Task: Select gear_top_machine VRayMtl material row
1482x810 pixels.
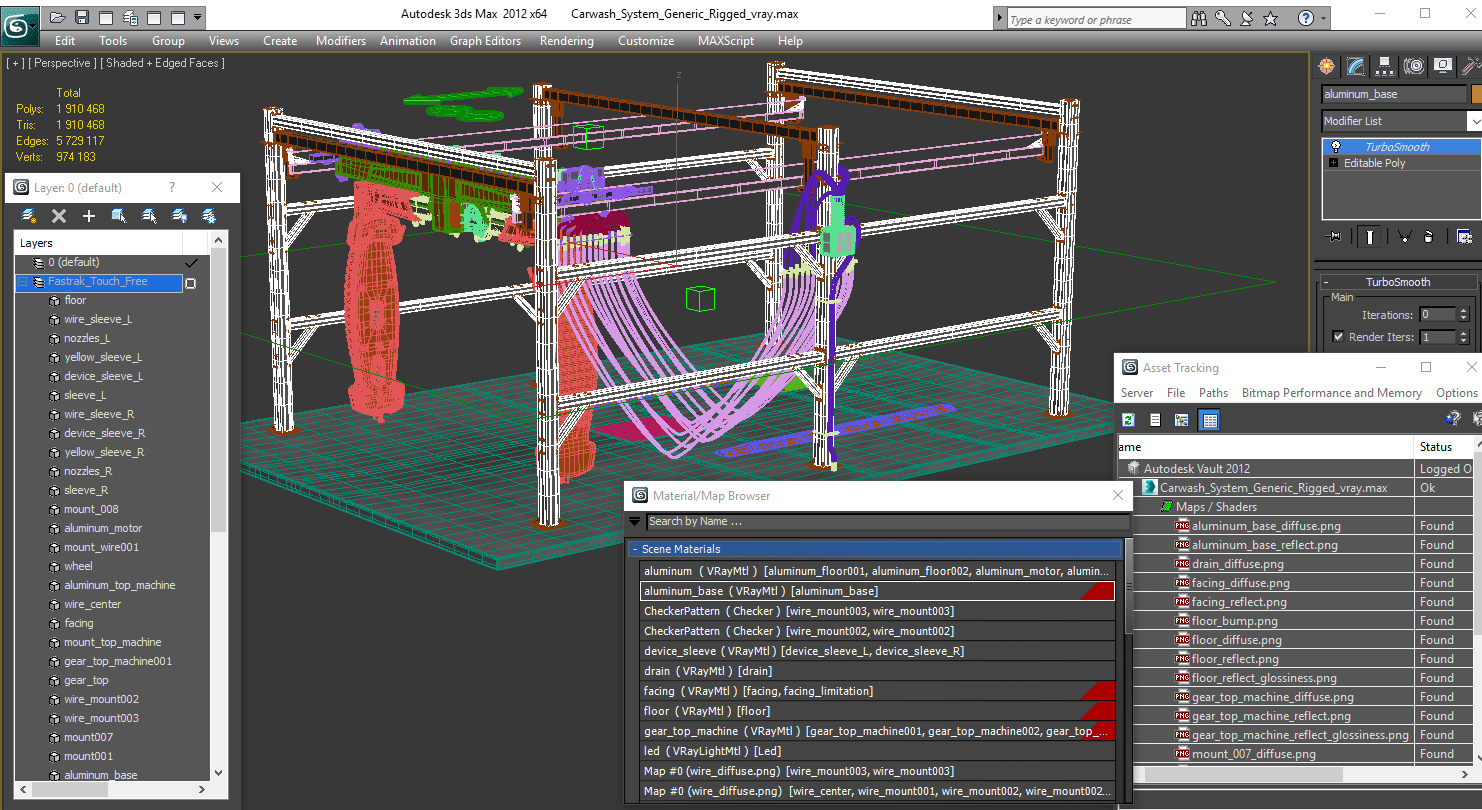Action: pyautogui.click(x=877, y=731)
